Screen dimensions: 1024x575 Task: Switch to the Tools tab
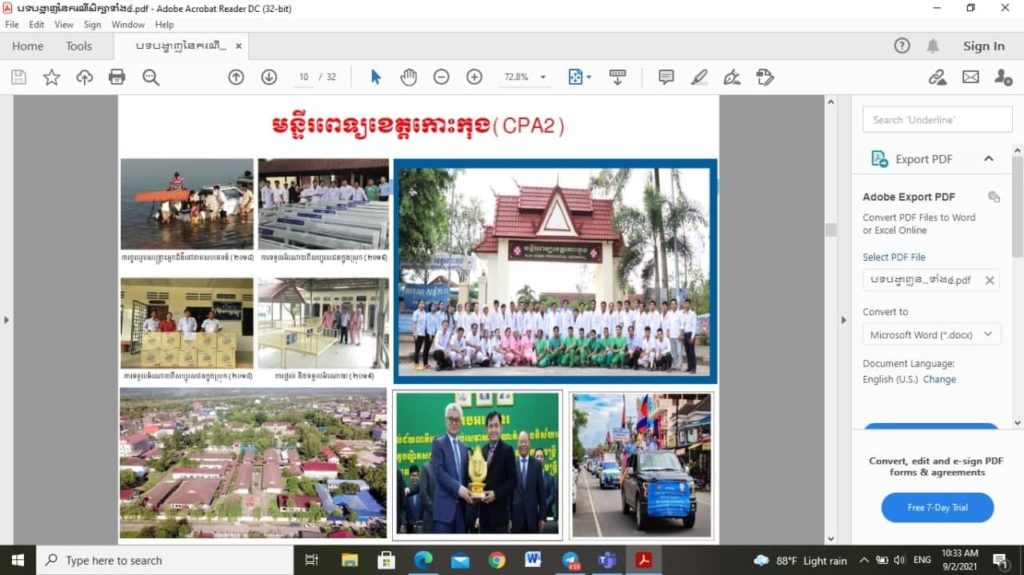click(x=79, y=46)
